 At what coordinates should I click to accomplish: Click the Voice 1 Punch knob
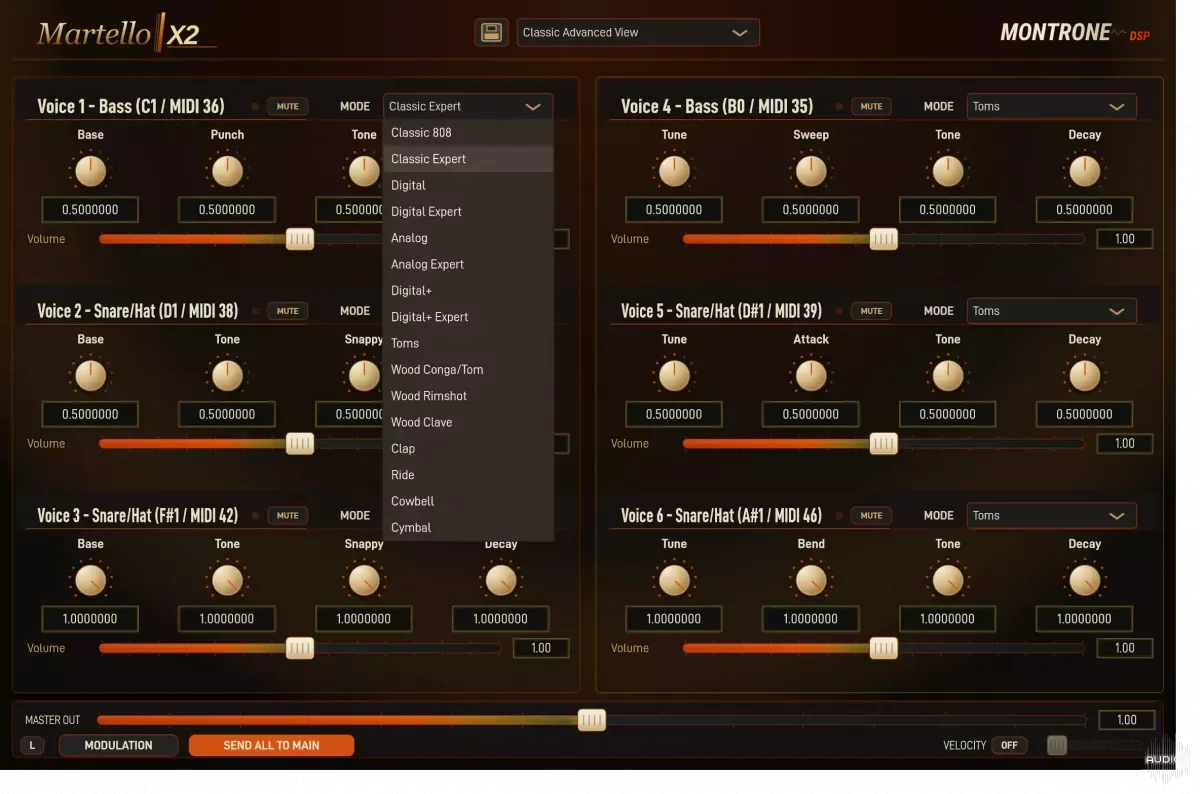(x=227, y=171)
